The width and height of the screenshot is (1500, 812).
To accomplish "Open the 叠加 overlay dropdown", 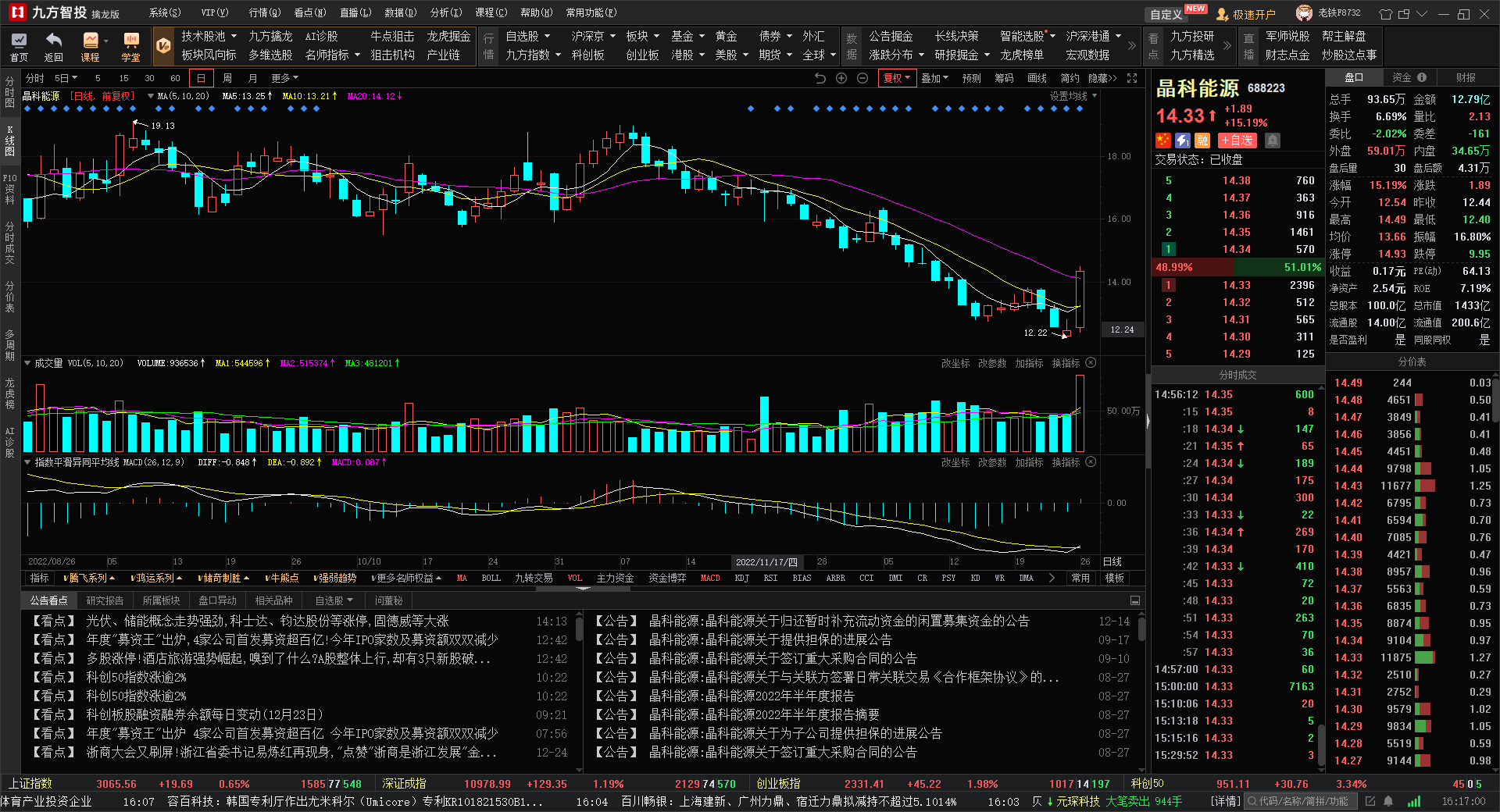I will 934,78.
